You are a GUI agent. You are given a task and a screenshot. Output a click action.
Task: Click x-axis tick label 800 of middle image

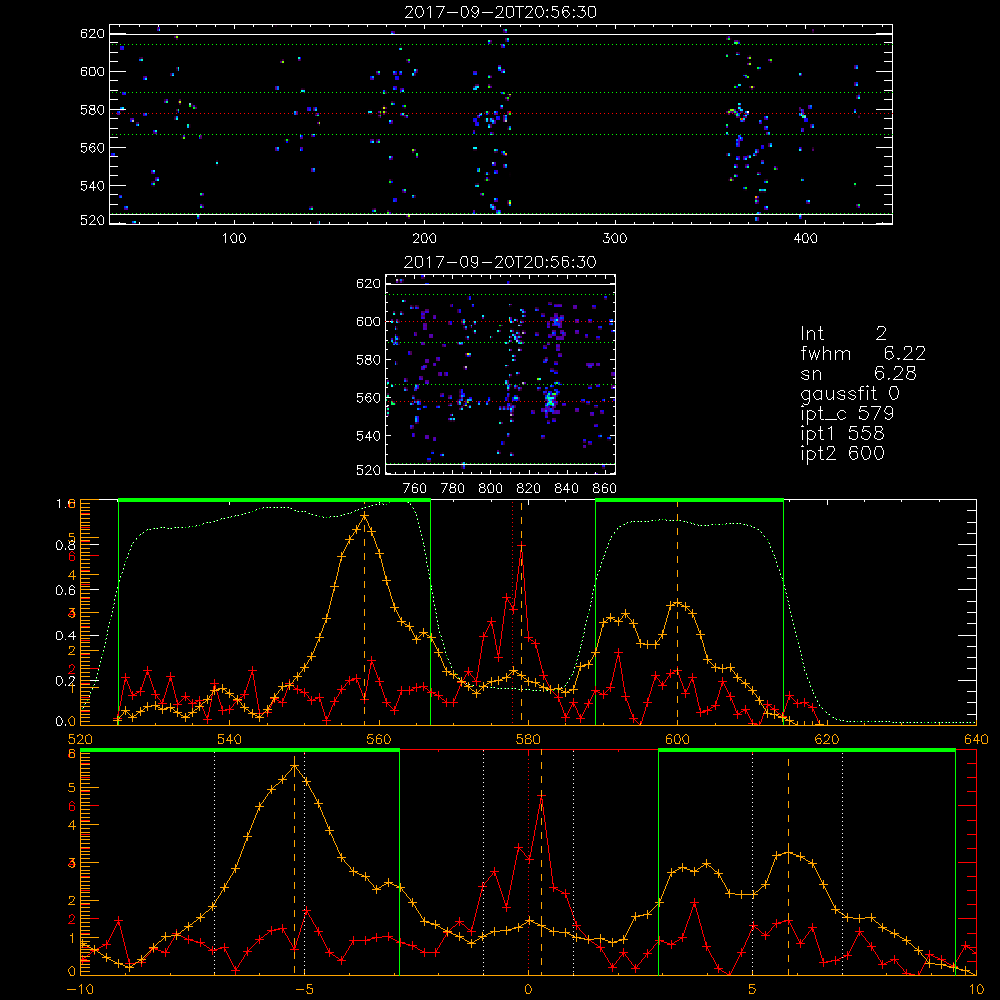click(490, 489)
